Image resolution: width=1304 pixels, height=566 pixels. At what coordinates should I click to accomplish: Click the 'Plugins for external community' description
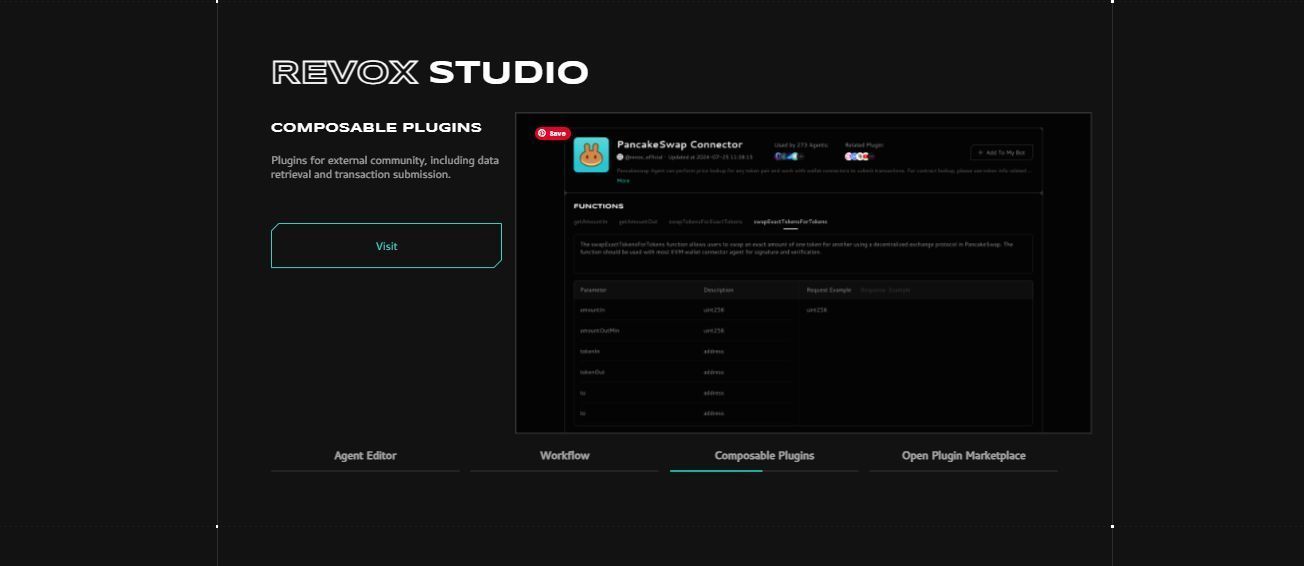385,167
